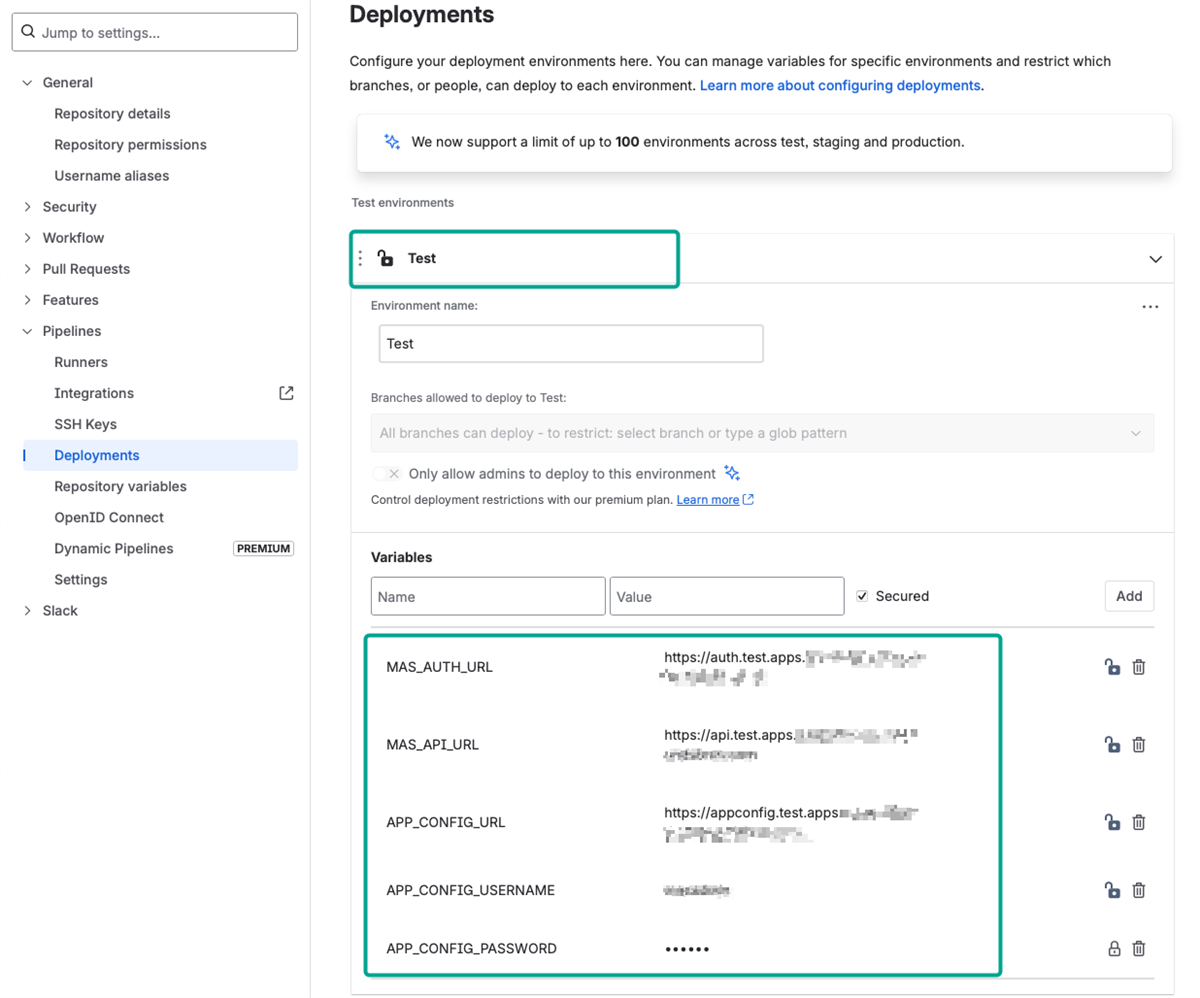The height and width of the screenshot is (998, 1200).
Task: Open Learn more about configuring deployments link
Action: coord(840,86)
